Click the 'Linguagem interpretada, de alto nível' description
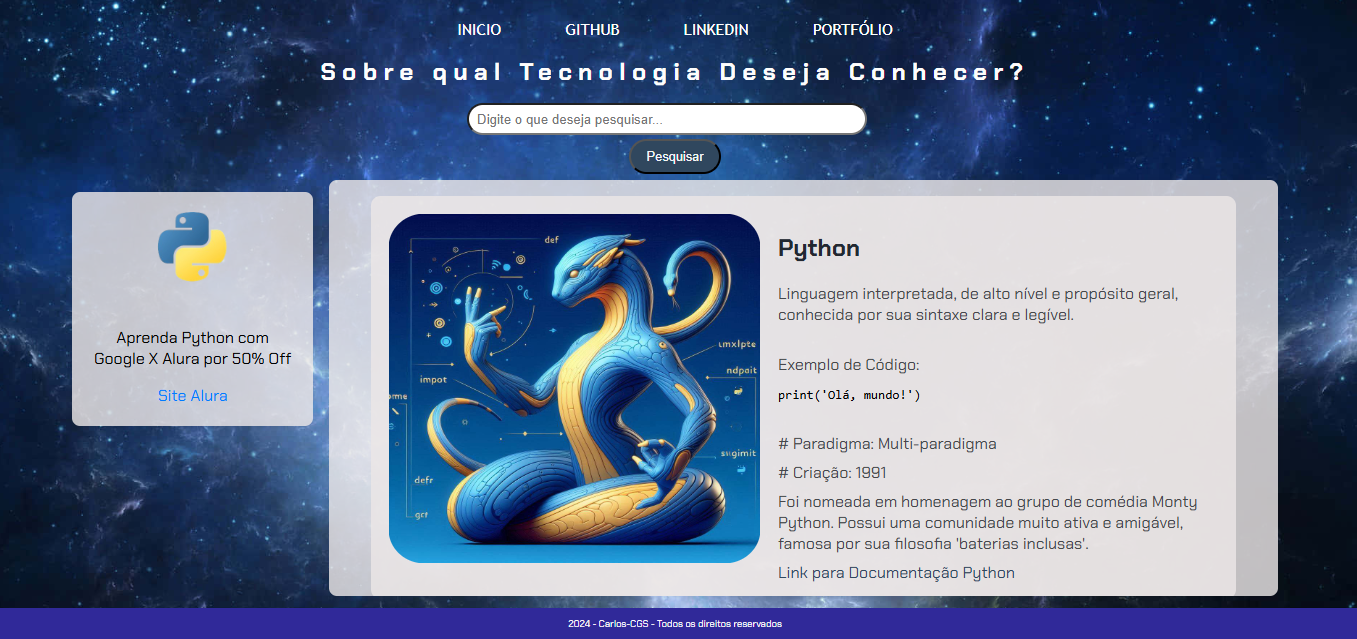Screen dimensions: 1357x639 (978, 305)
